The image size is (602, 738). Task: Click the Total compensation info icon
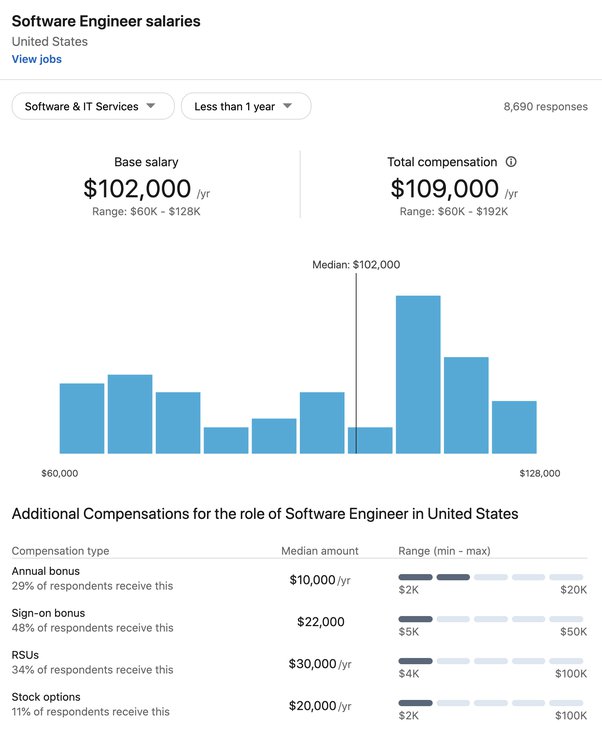[x=511, y=162]
